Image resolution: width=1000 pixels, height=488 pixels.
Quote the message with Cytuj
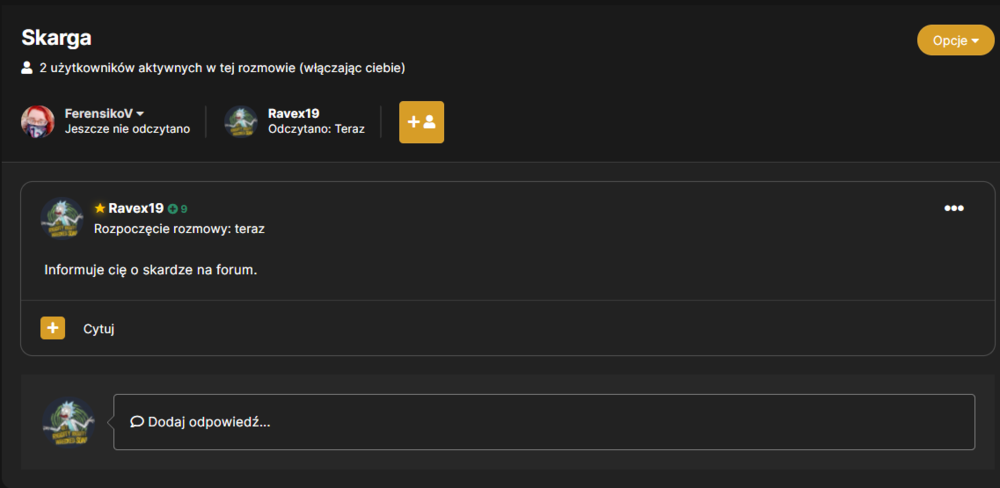(99, 329)
